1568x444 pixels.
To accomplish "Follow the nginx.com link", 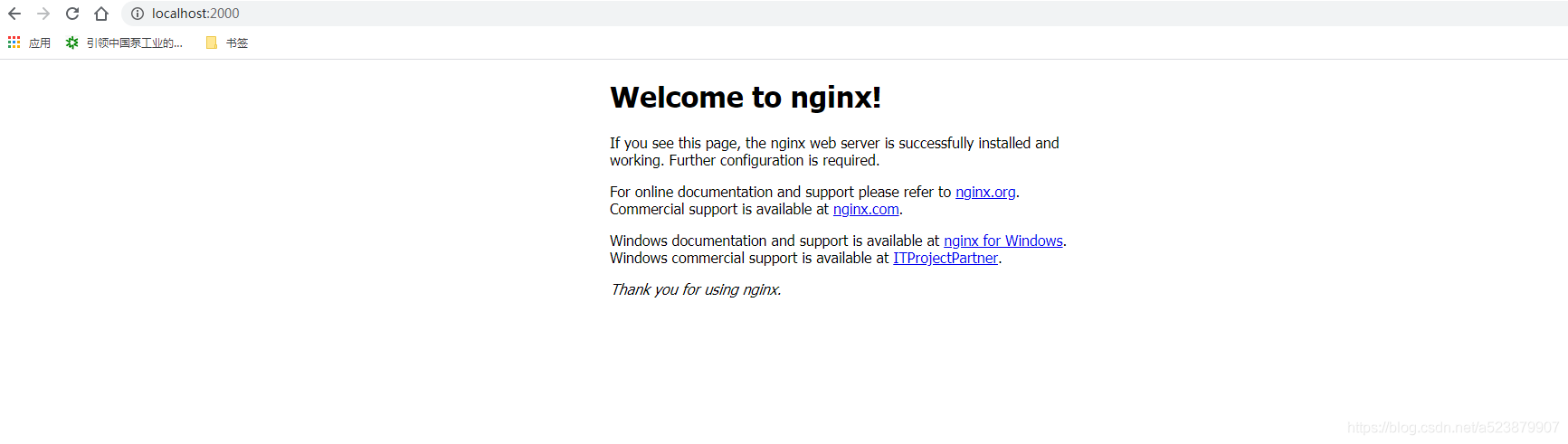I will pyautogui.click(x=866, y=209).
